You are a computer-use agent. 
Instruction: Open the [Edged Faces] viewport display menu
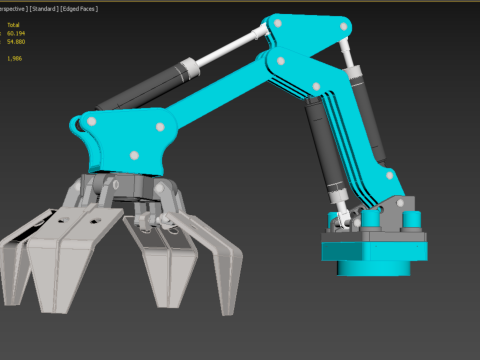pyautogui.click(x=79, y=9)
